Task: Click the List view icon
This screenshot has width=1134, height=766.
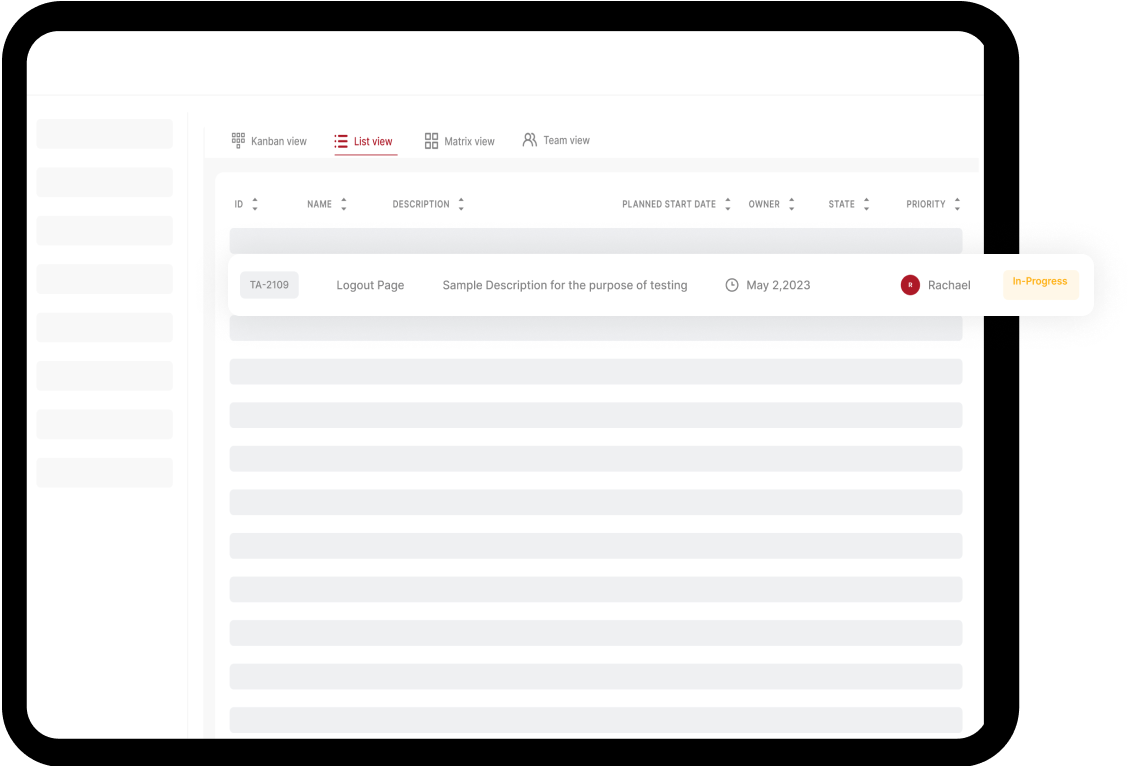Action: coord(340,140)
